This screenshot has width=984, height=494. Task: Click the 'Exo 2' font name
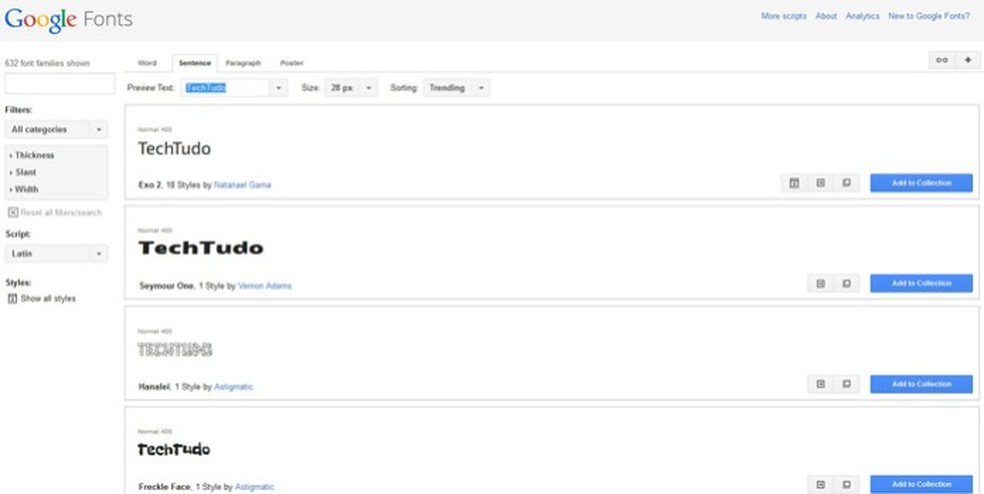click(x=150, y=185)
